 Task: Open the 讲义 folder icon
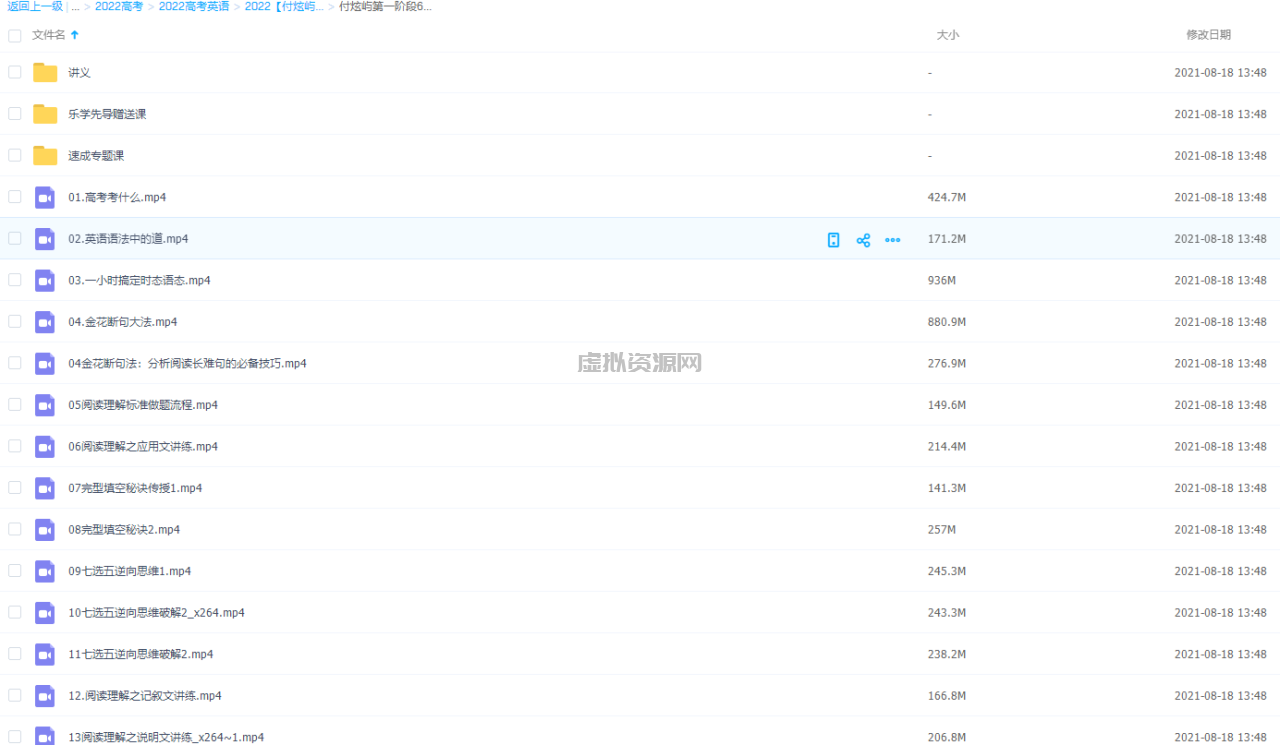click(45, 72)
